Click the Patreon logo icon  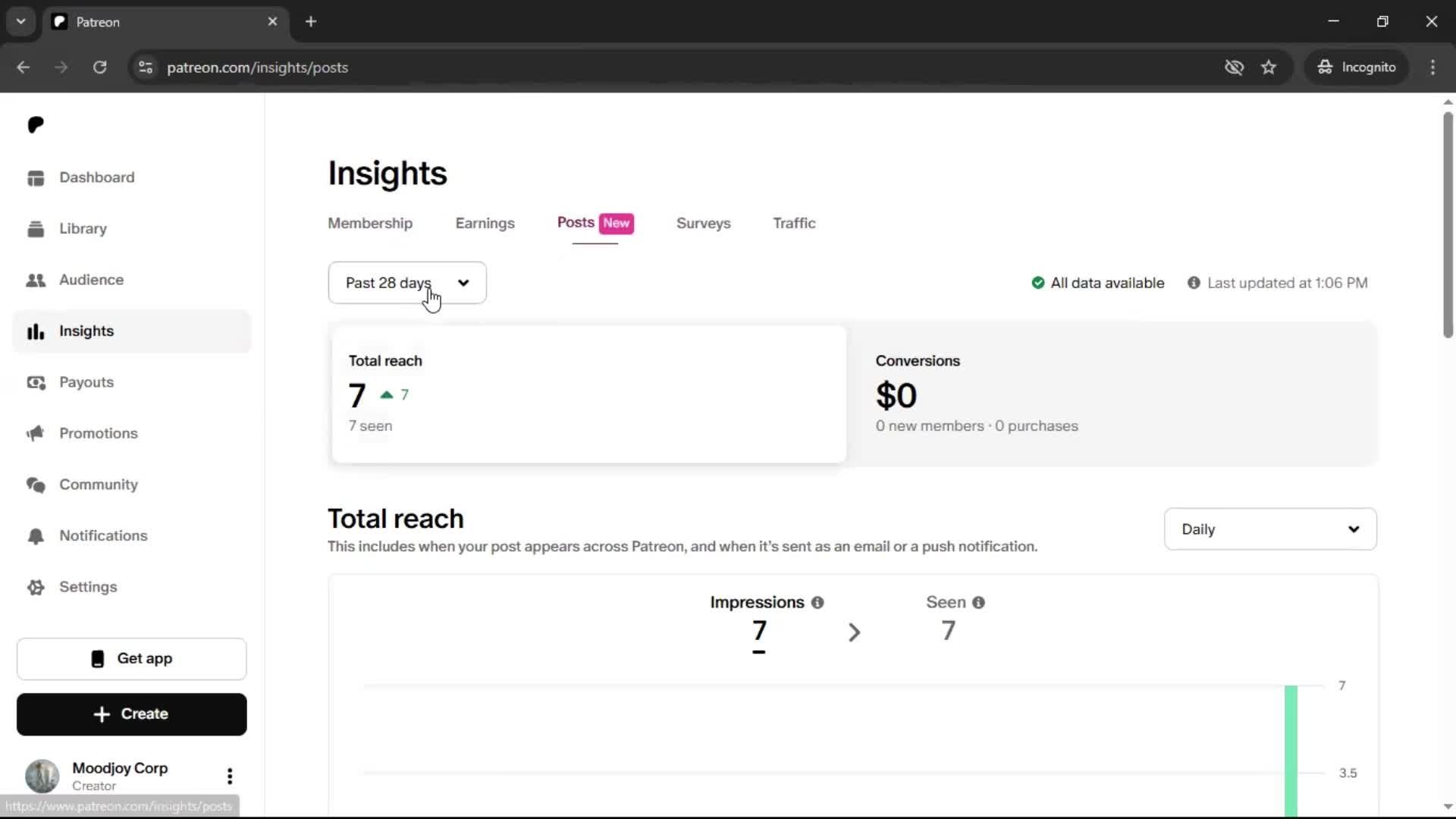[x=36, y=125]
